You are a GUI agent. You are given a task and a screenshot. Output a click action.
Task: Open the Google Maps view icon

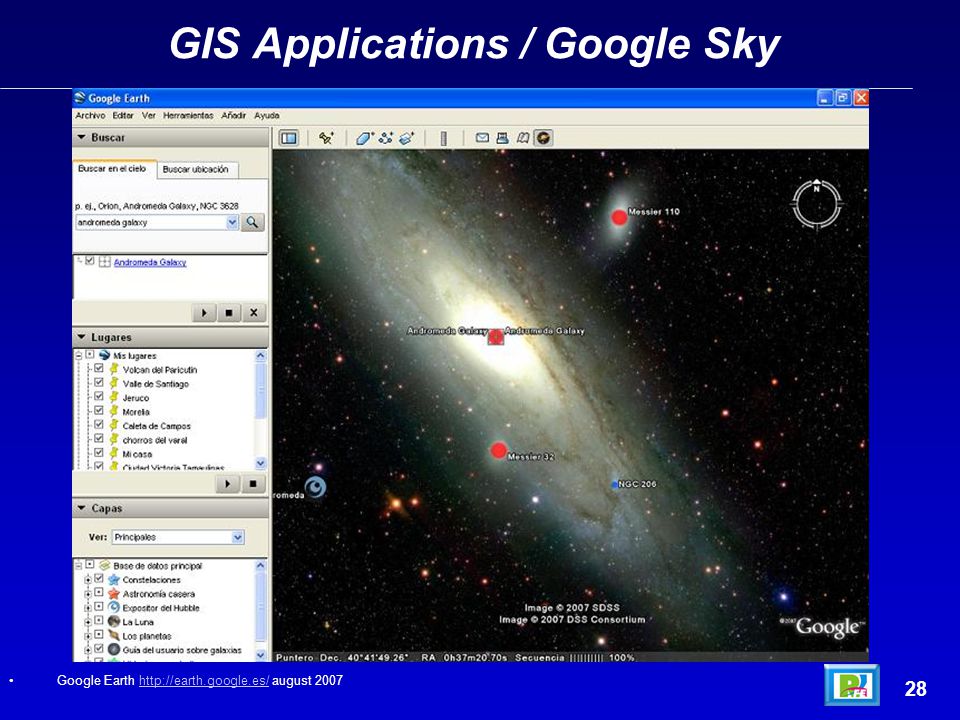pos(523,138)
